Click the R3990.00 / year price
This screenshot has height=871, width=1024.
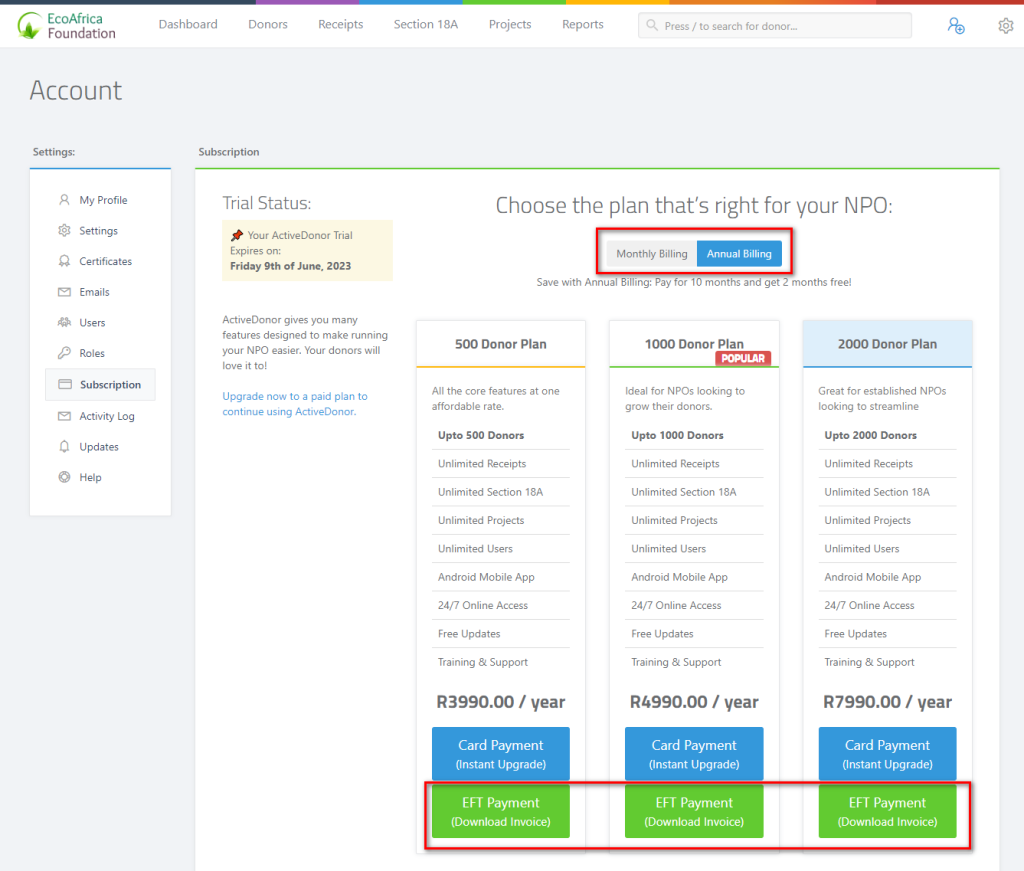click(501, 702)
